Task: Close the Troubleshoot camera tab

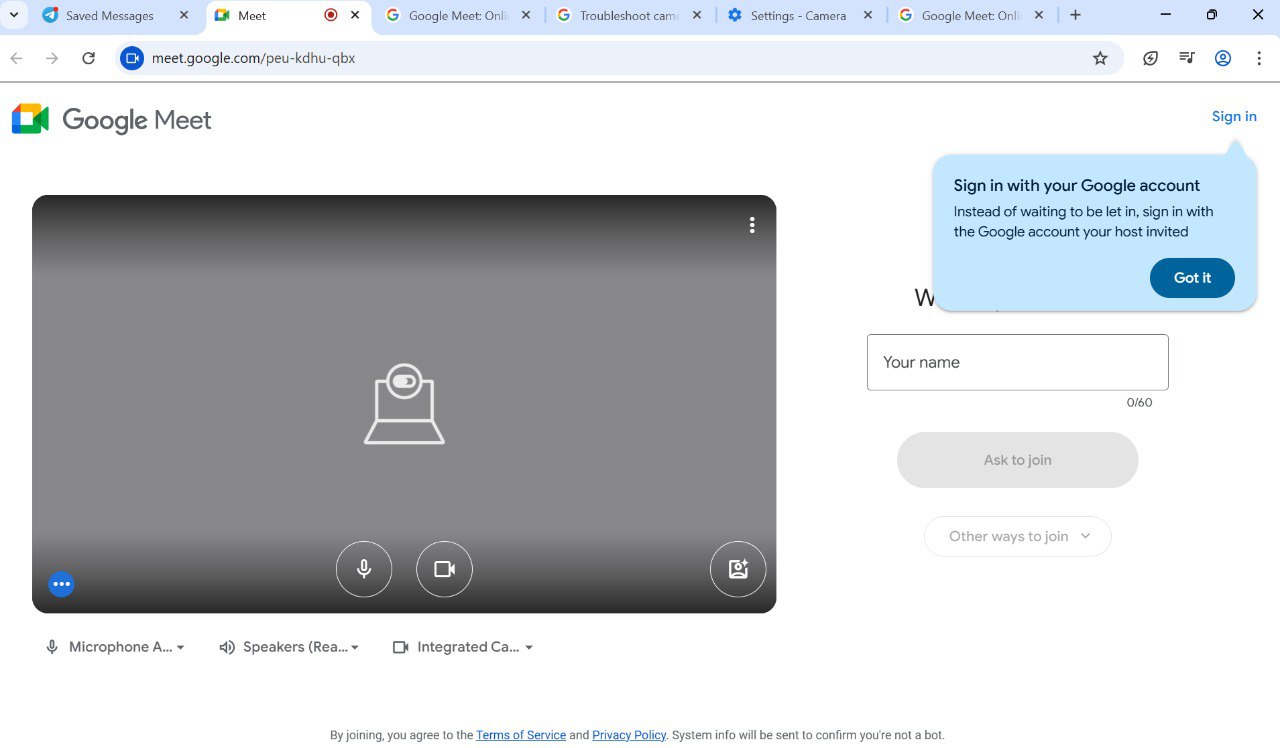Action: (x=696, y=15)
